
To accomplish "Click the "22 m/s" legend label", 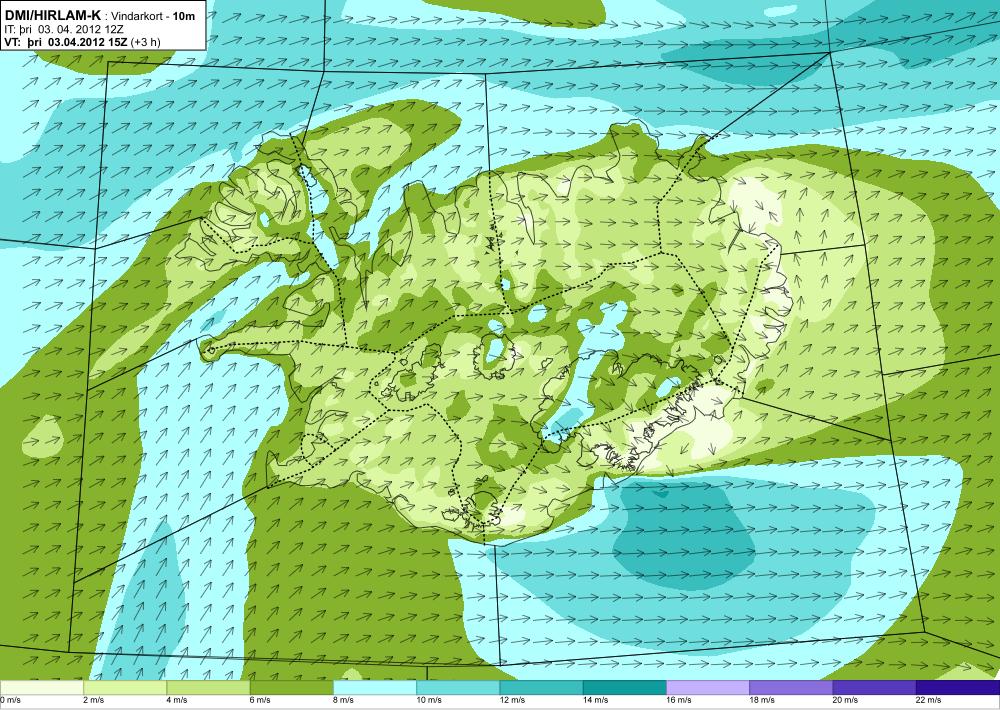I will (x=929, y=700).
